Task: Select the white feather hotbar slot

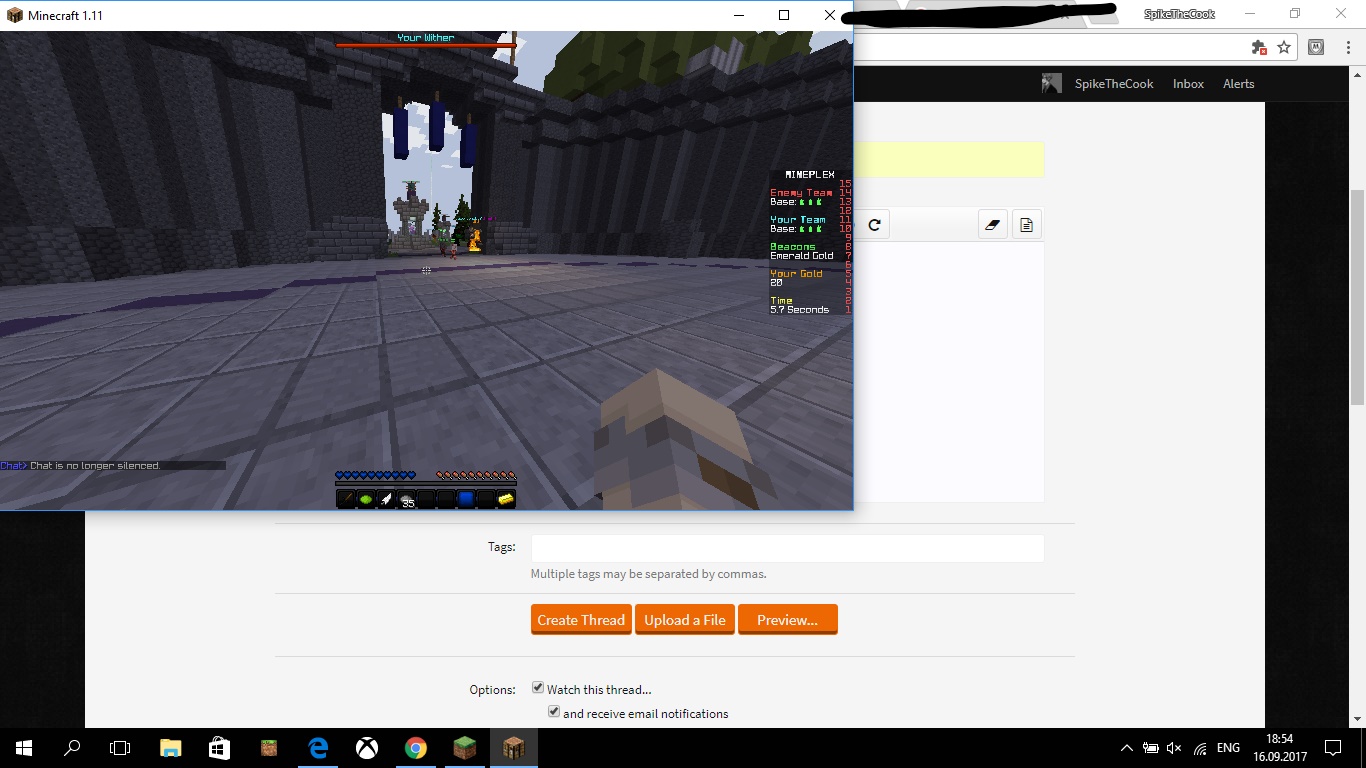Action: coord(386,499)
